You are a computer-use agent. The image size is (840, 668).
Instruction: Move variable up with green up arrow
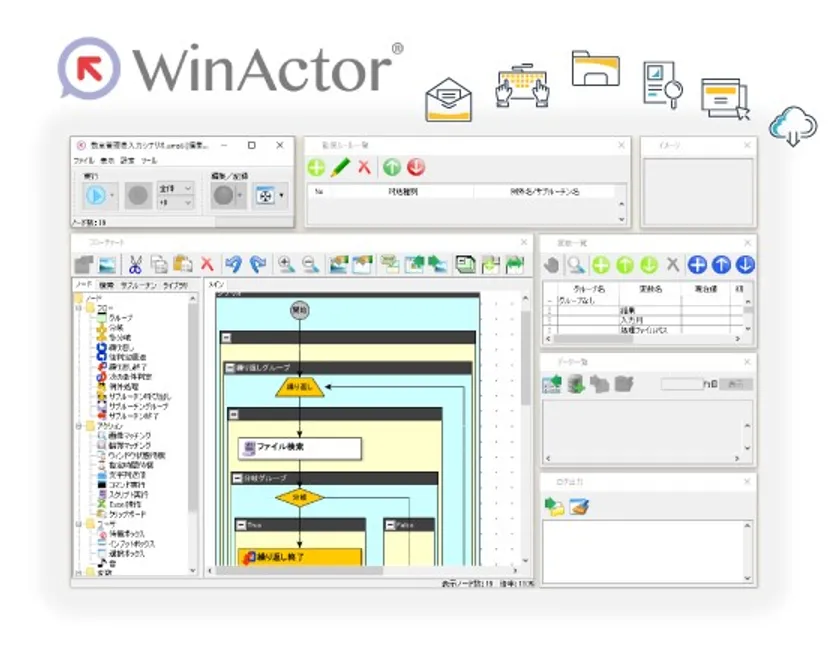point(625,265)
